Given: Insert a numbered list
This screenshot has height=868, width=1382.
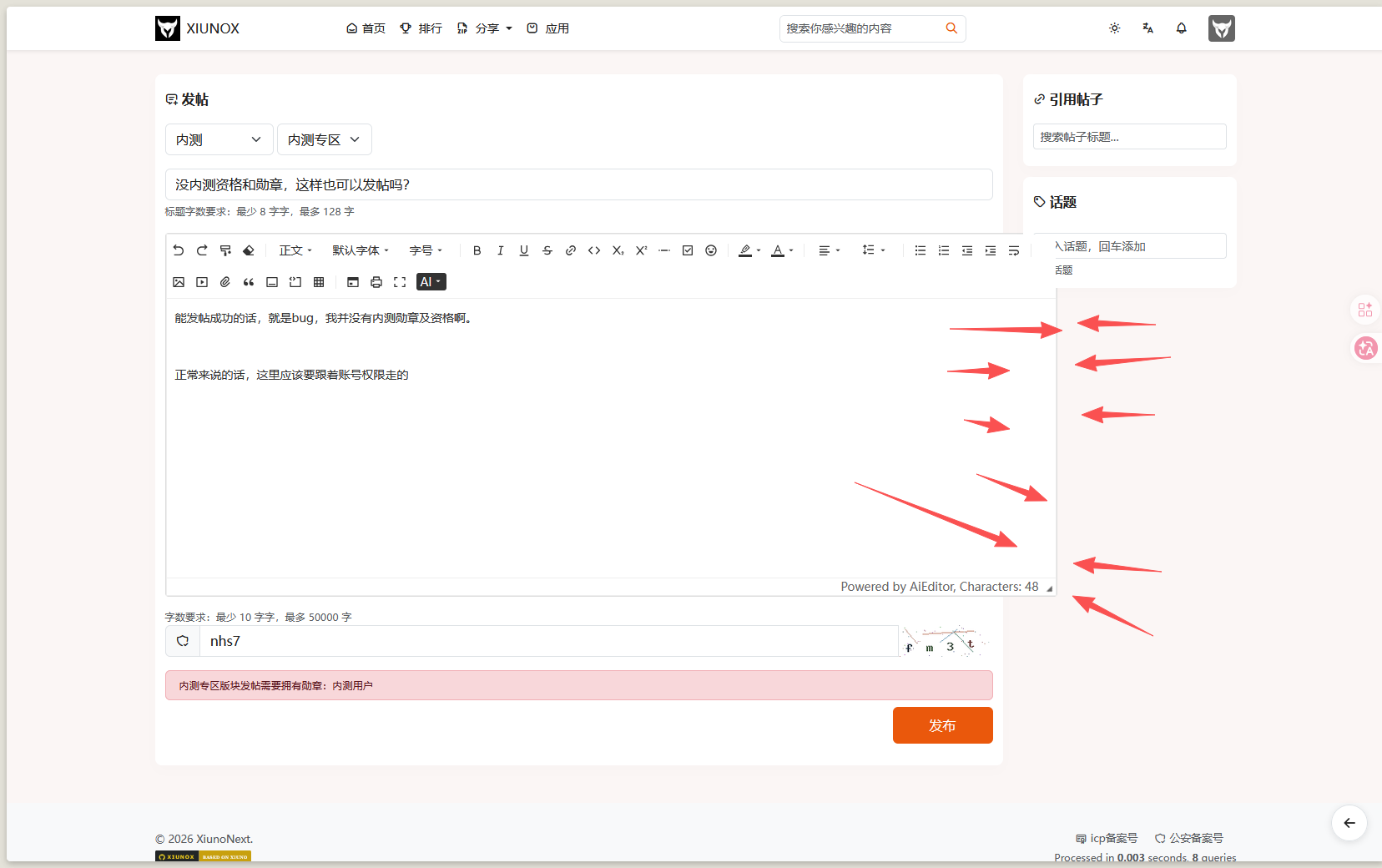Looking at the screenshot, I should (x=944, y=250).
